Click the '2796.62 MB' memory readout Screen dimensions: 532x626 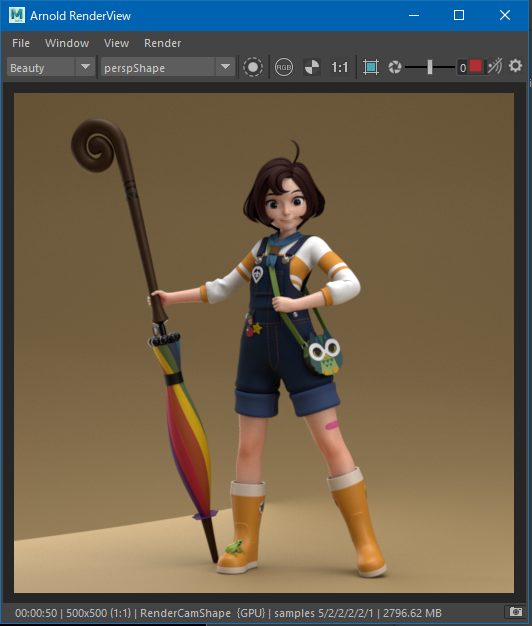pos(412,613)
